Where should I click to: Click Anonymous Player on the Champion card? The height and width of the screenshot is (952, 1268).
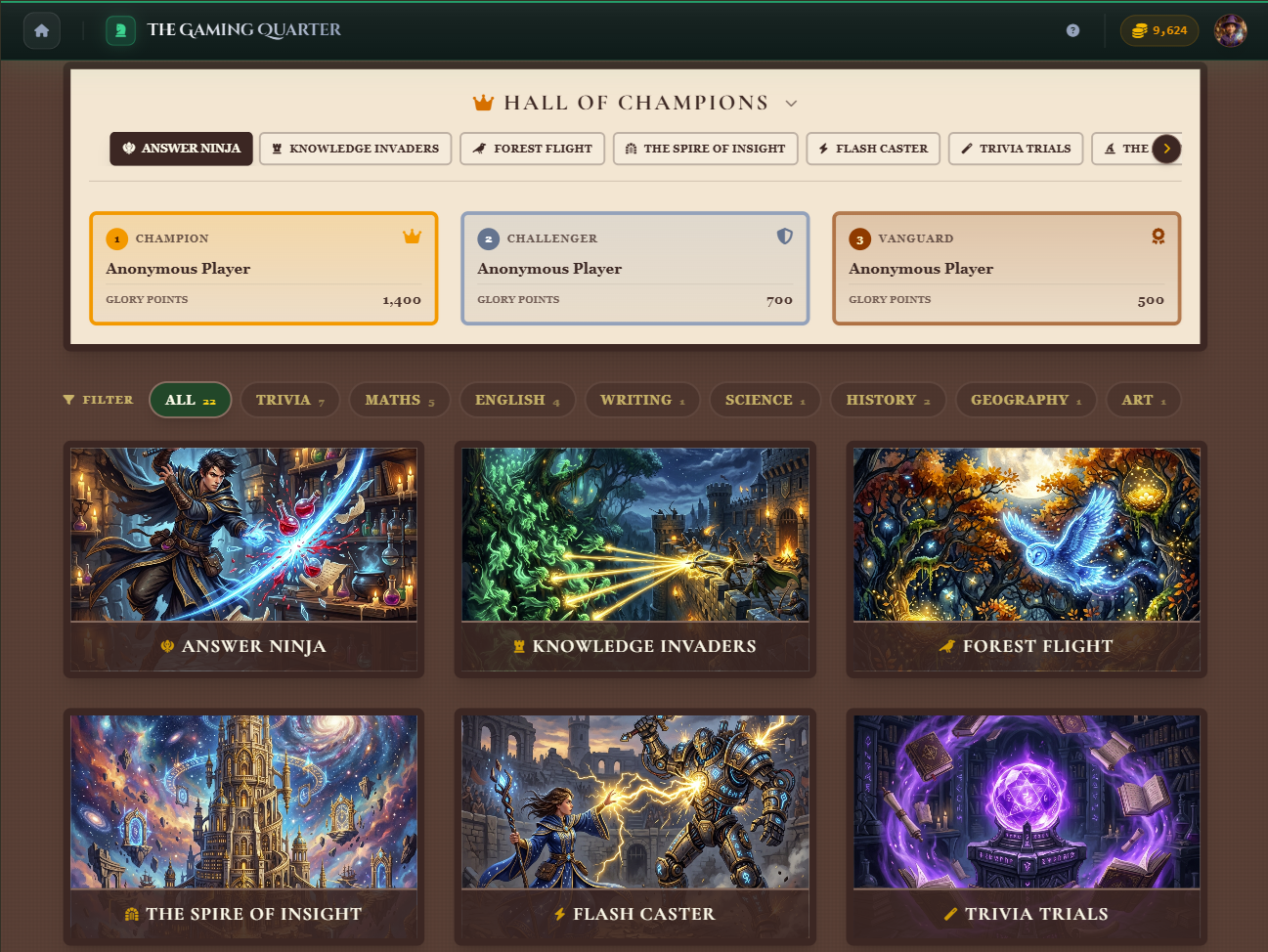[x=178, y=269]
